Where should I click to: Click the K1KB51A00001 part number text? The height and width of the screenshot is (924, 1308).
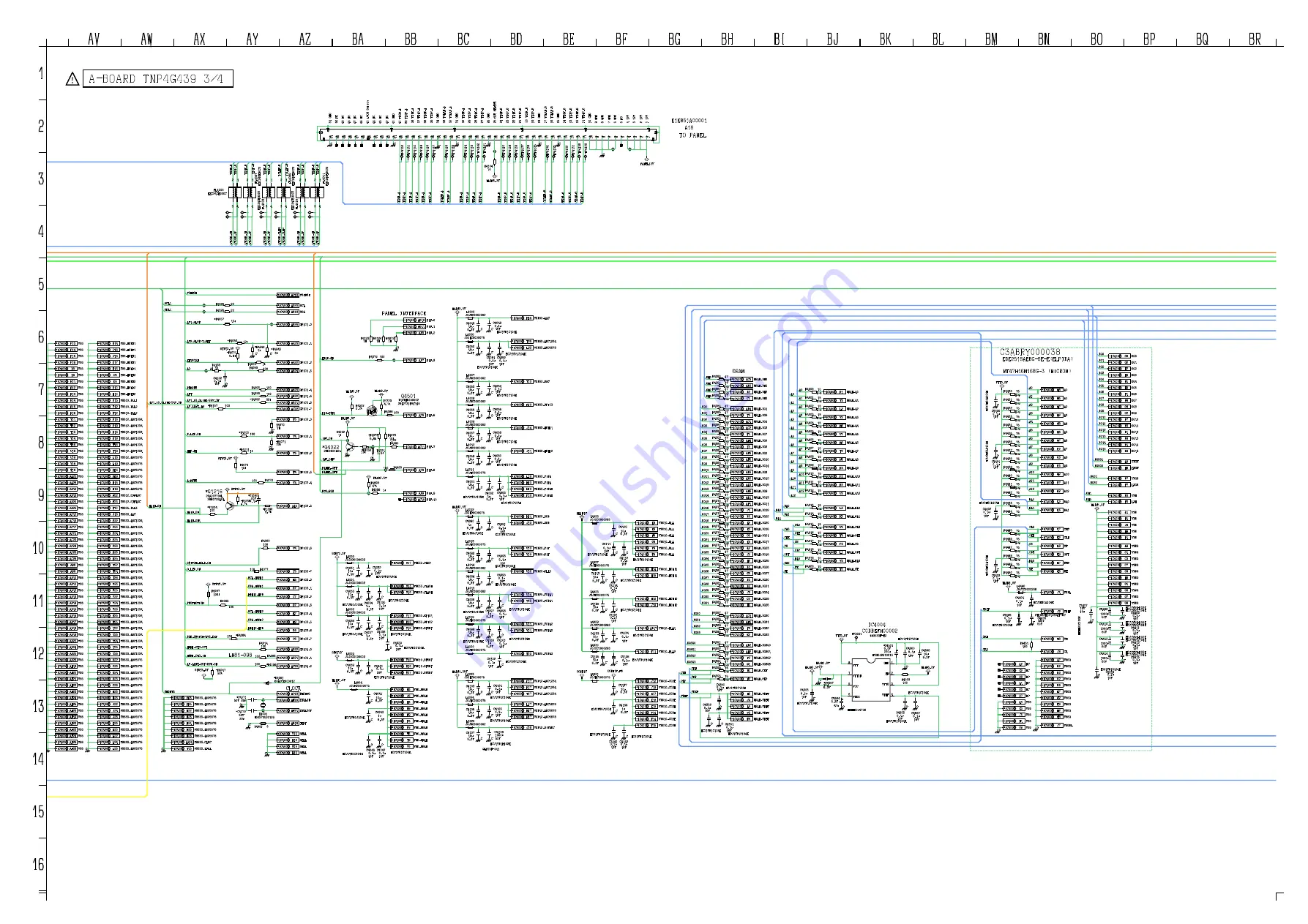pos(689,121)
